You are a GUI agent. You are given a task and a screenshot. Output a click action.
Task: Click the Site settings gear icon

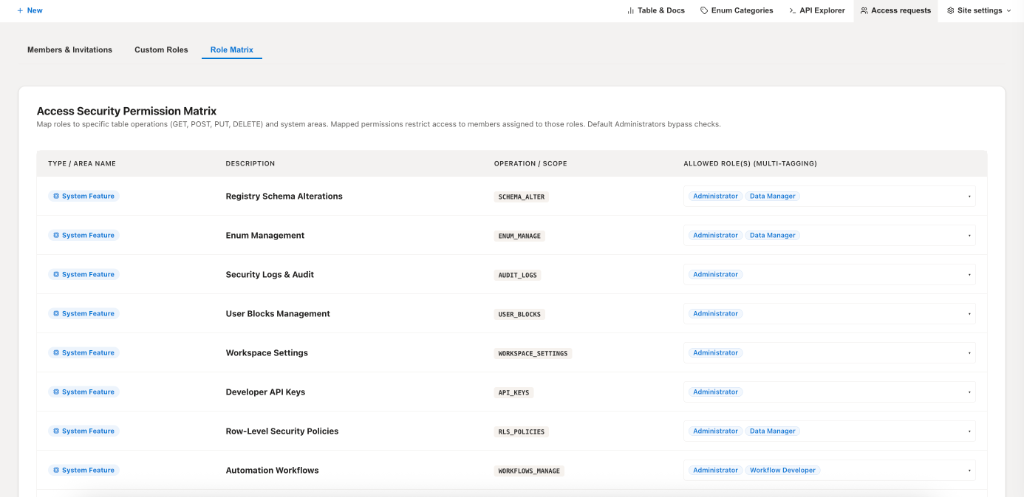tap(950, 10)
